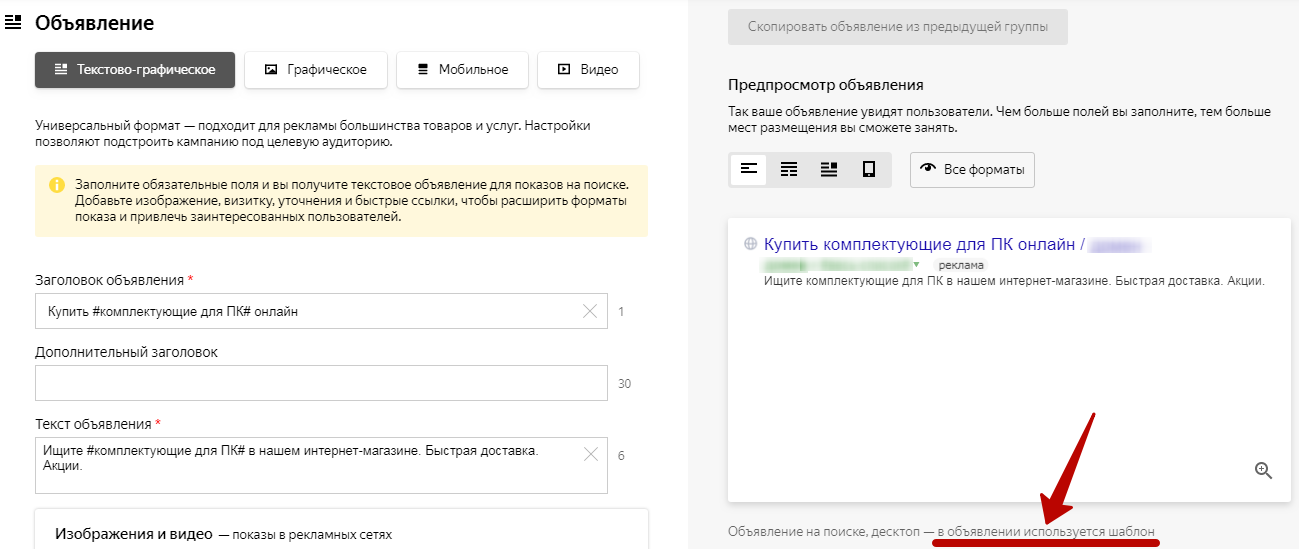
Task: Click Скопировать объявление из предыдущей группы button
Action: pyautogui.click(x=897, y=27)
